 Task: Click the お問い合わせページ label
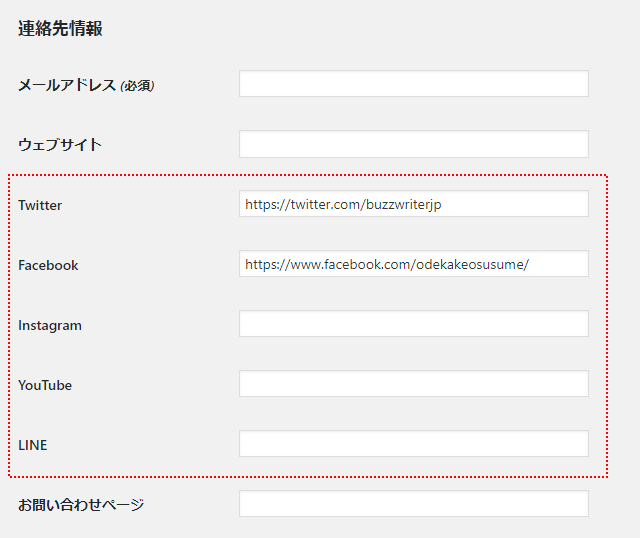81,505
